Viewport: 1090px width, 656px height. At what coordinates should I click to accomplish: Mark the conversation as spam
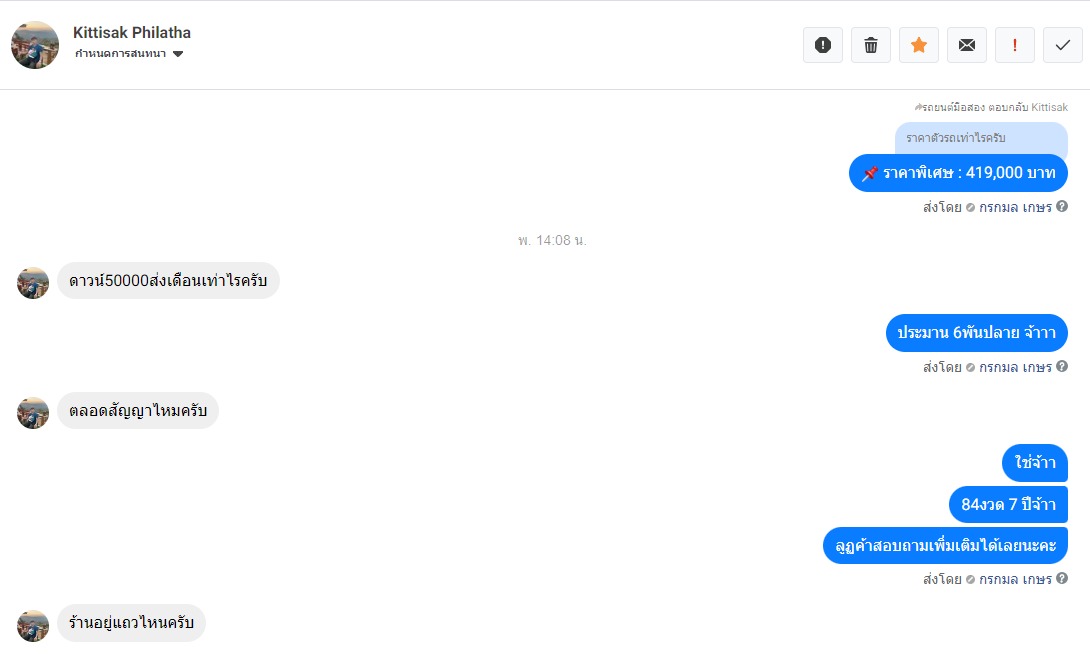(822, 45)
